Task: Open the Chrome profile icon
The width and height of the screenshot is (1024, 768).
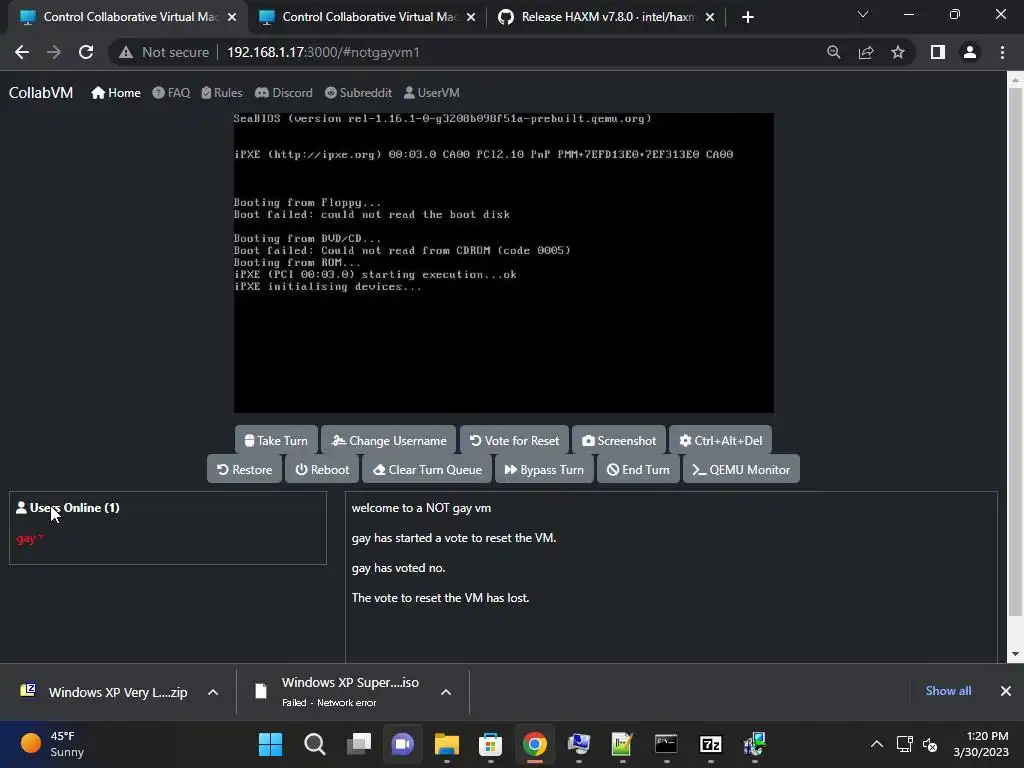Action: 970,52
